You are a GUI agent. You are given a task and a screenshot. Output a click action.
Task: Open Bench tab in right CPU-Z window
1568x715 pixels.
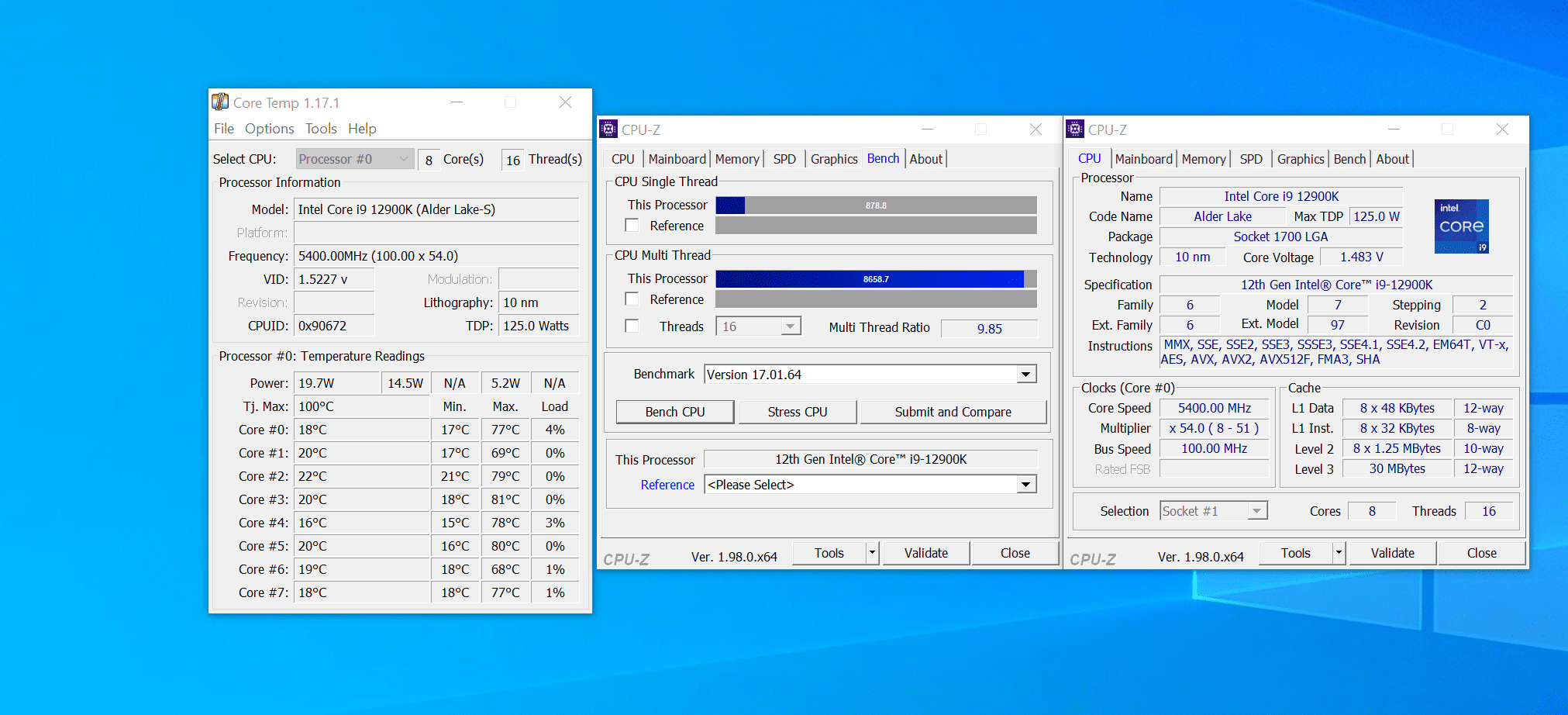[x=1349, y=159]
